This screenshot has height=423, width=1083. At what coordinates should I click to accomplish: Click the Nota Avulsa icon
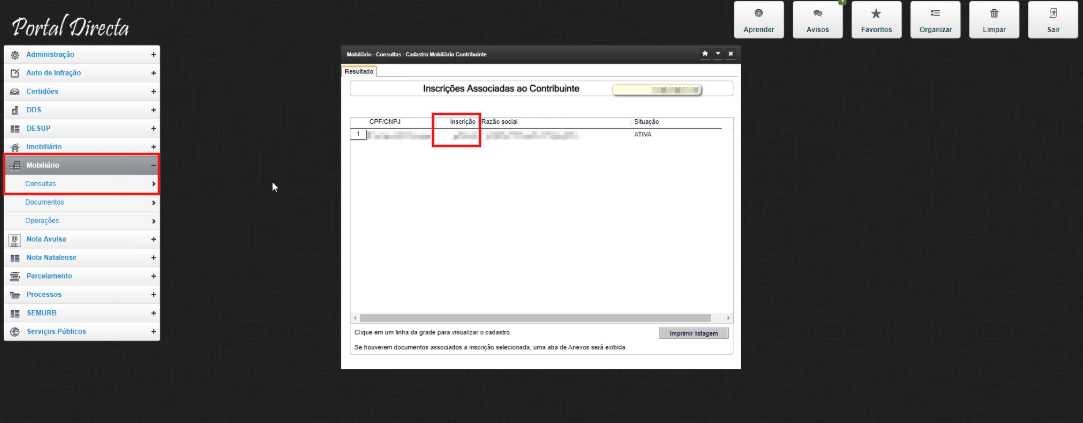coord(15,239)
